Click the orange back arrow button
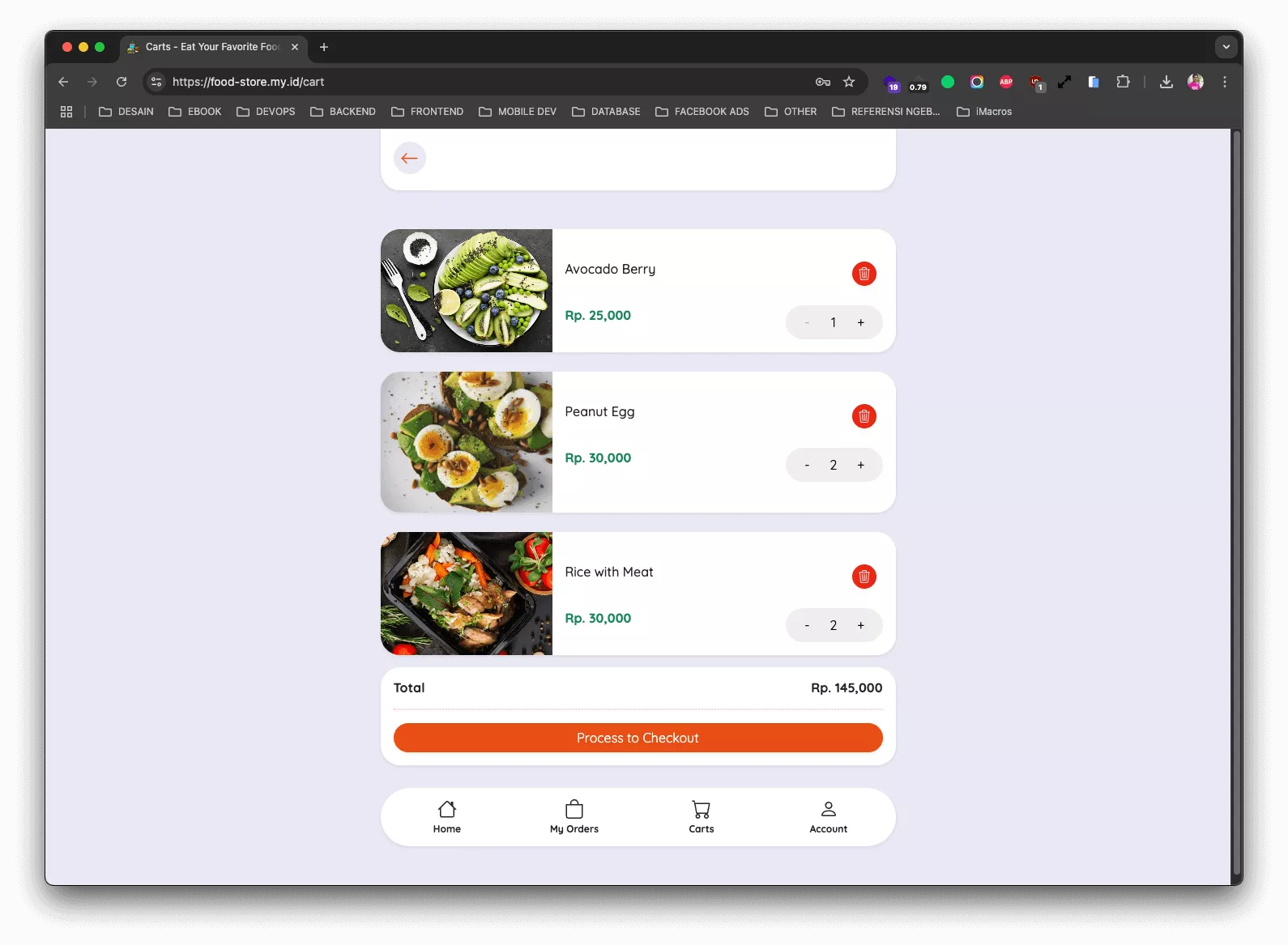The height and width of the screenshot is (945, 1288). 410,158
